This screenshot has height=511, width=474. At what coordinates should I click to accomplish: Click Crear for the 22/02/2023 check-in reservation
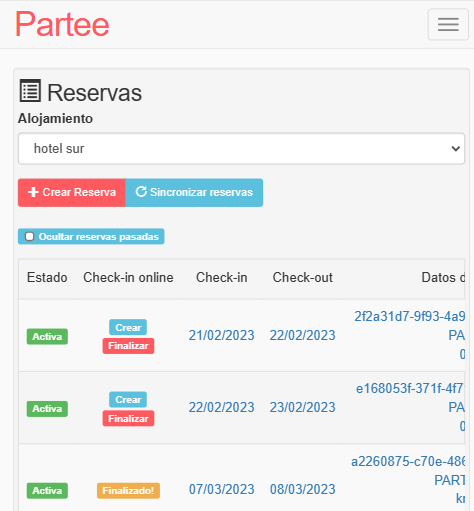pyautogui.click(x=128, y=399)
